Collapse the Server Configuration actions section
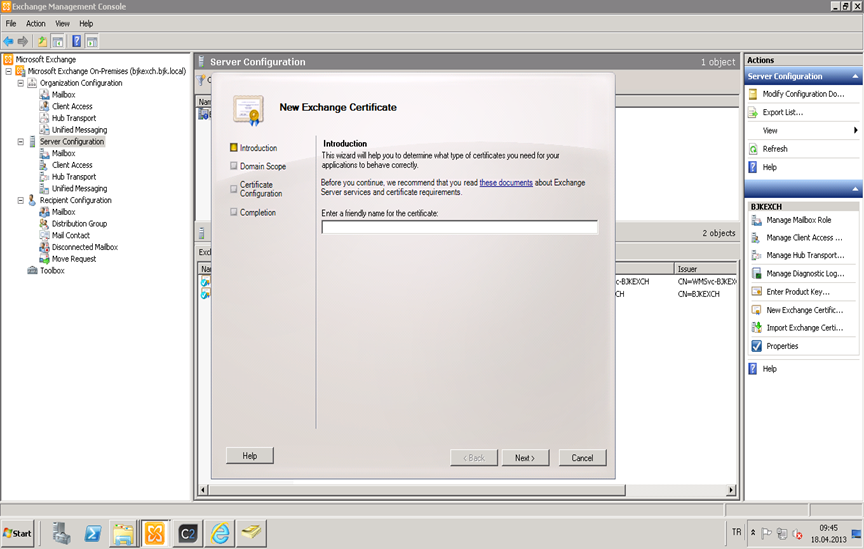Image resolution: width=864 pixels, height=549 pixels. point(855,76)
